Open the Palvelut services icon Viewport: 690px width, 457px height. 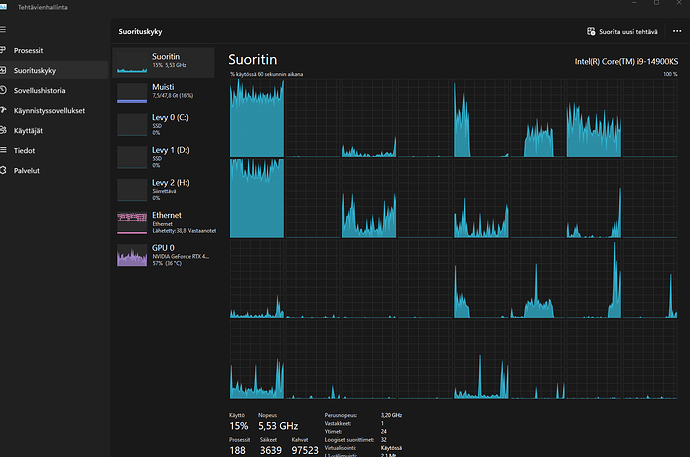pos(4,170)
